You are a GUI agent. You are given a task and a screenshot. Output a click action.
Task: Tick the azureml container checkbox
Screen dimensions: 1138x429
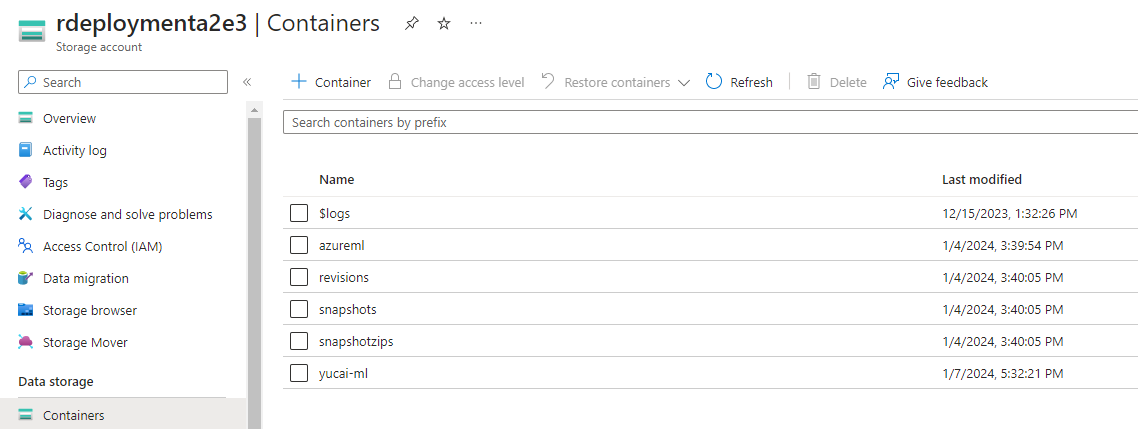pos(299,245)
